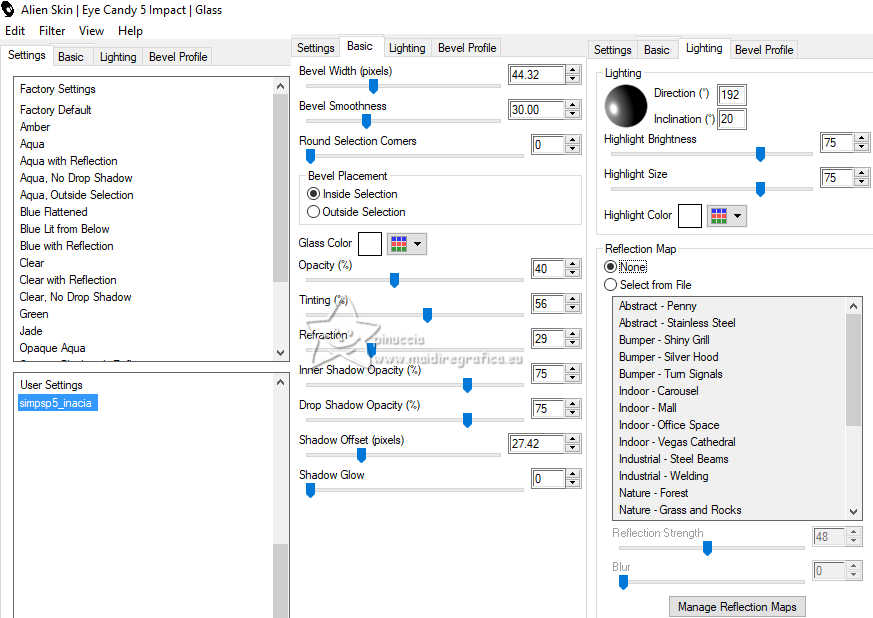Click Factory Settings list scroll-down arrow
Viewport: 873px width, 618px height.
281,352
